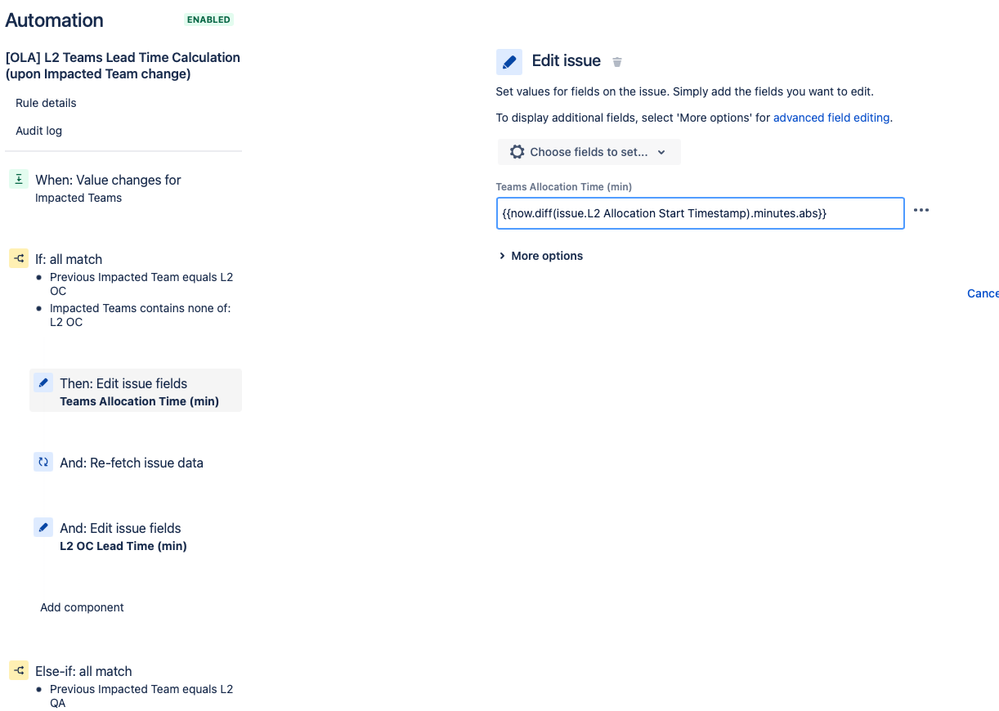Collapse the 'Then: Edit issue fields' component
The width and height of the screenshot is (999, 711).
click(136, 390)
